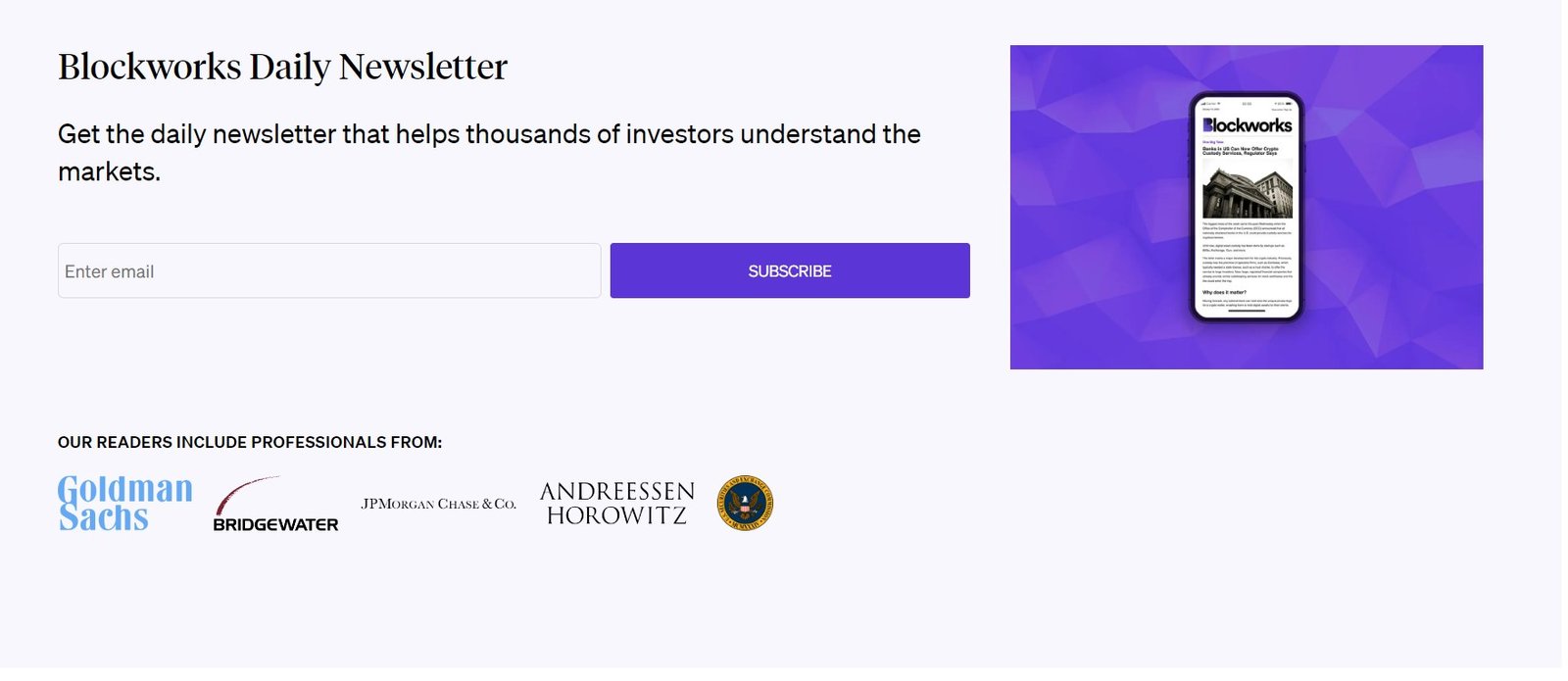Click the 'Why does it matter?' phone text
Viewport: 1568px width, 681px height.
1224,292
